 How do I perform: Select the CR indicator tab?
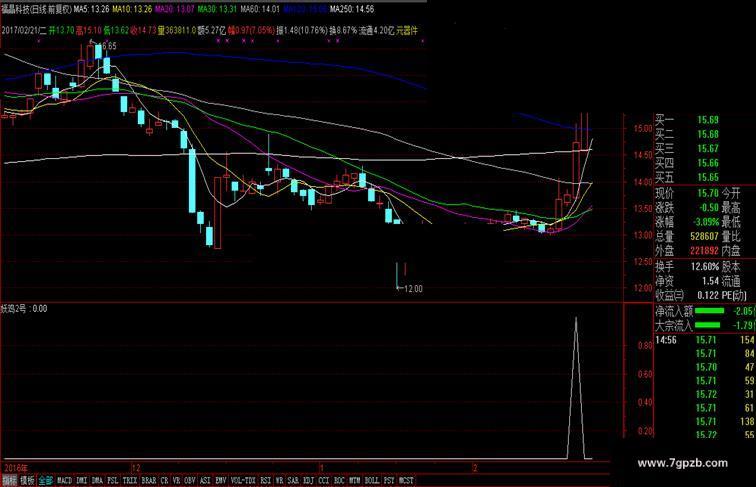point(164,481)
